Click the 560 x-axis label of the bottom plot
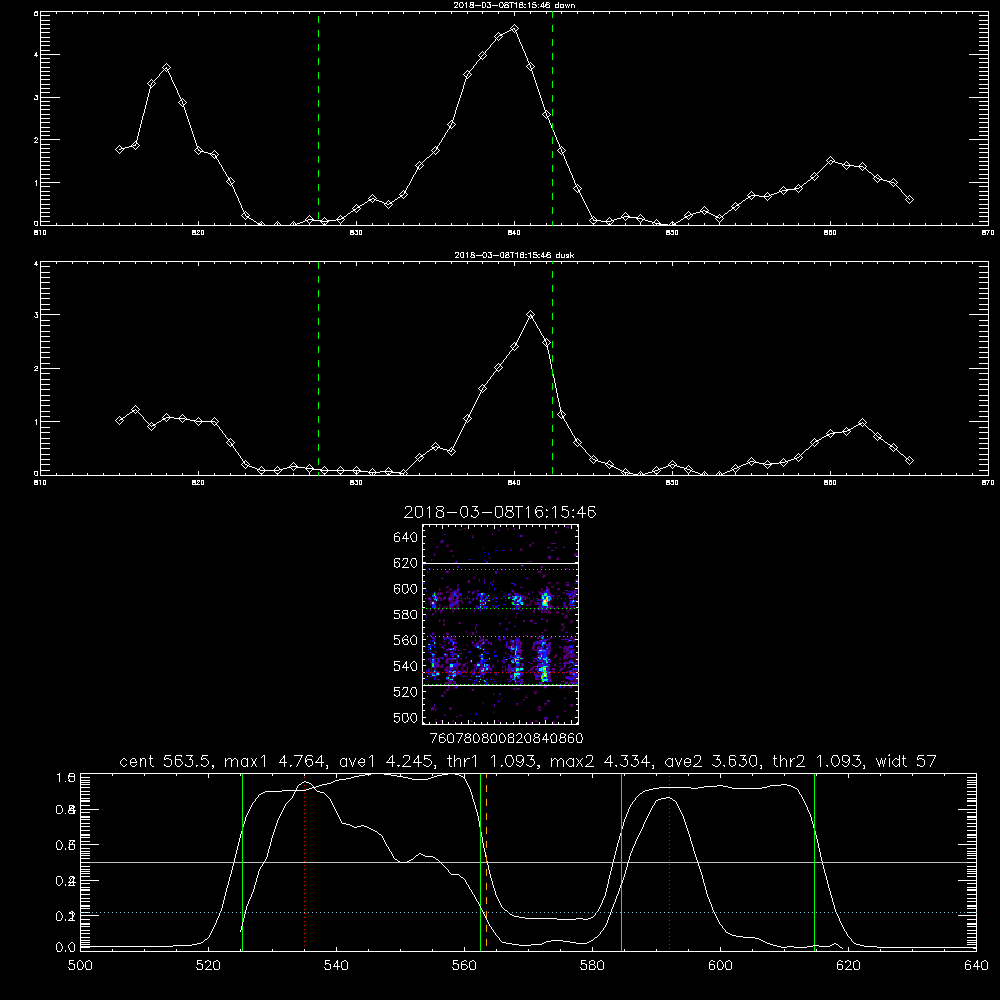The width and height of the screenshot is (1000, 1000). (x=464, y=966)
